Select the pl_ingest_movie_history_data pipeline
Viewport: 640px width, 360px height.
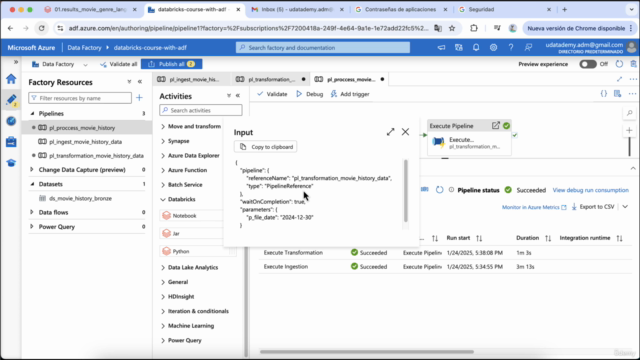click(86, 142)
